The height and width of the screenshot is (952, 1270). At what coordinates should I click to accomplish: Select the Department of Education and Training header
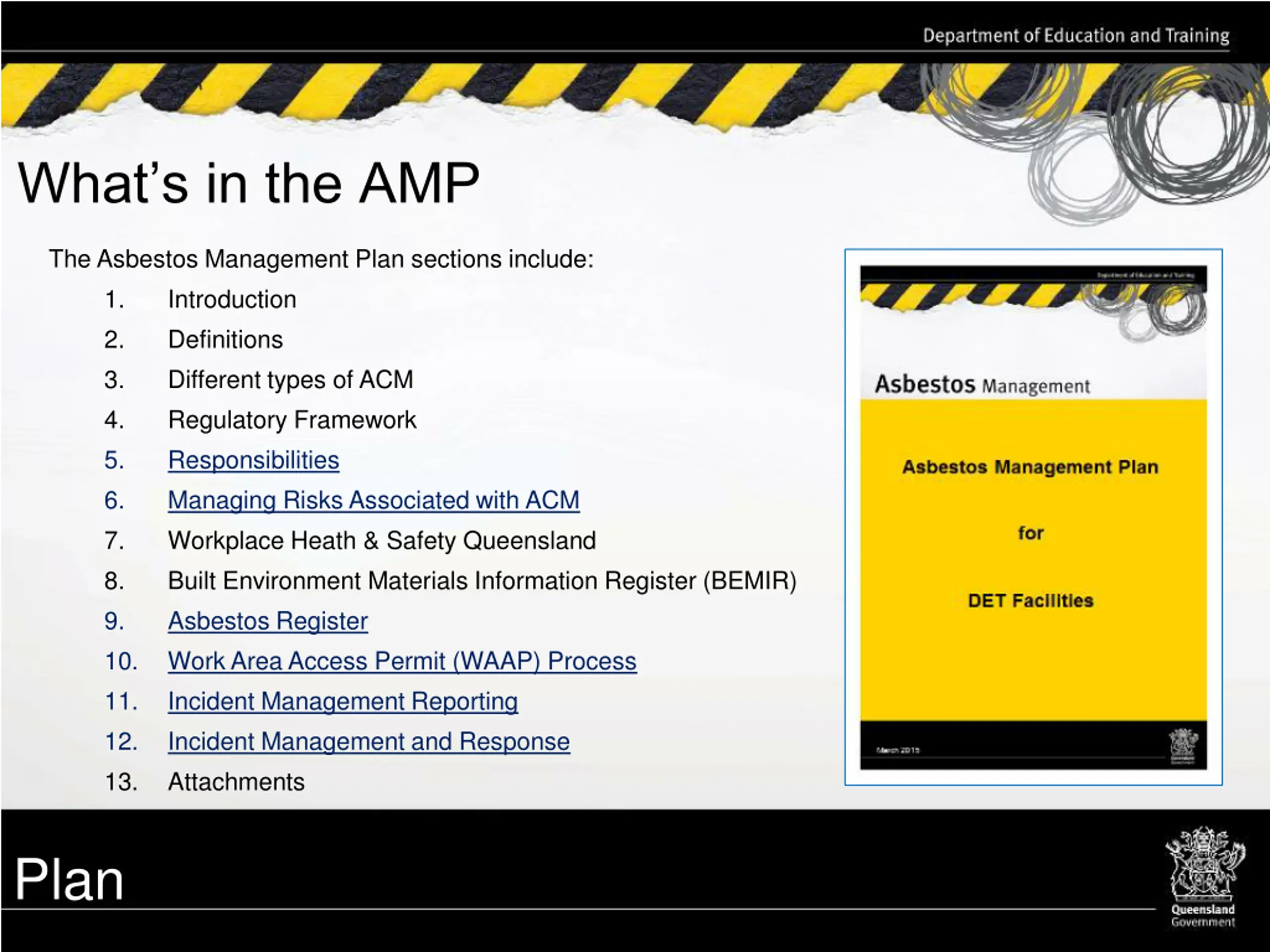(x=1076, y=36)
